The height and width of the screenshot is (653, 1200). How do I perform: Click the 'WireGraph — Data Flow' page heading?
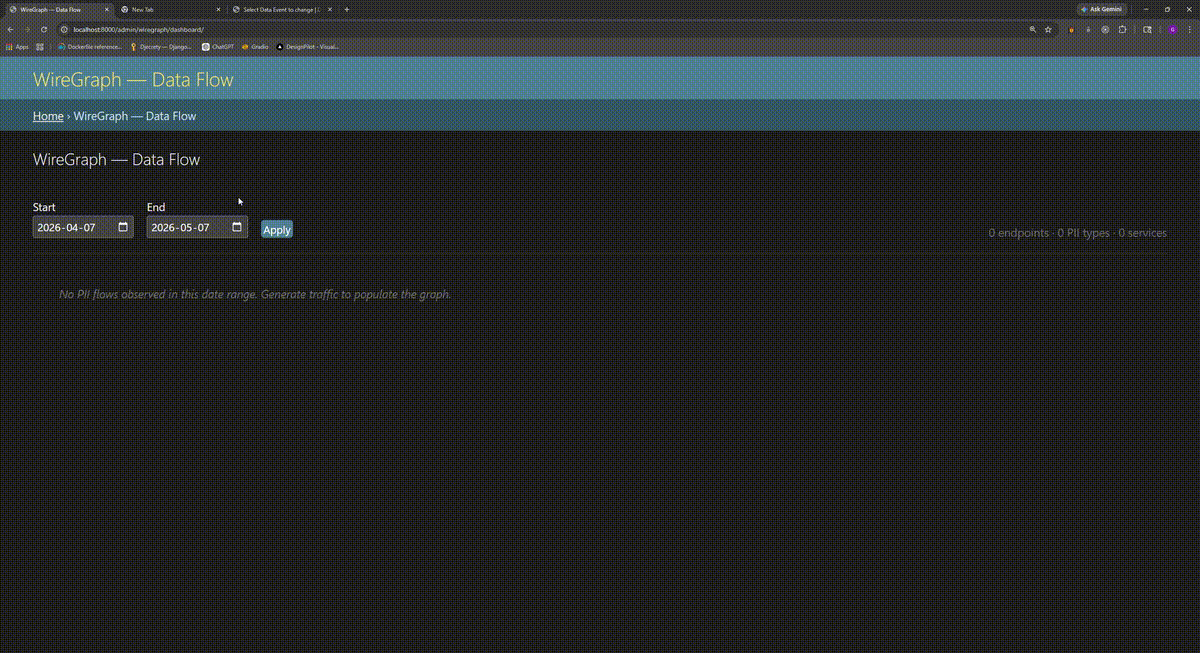pyautogui.click(x=116, y=159)
